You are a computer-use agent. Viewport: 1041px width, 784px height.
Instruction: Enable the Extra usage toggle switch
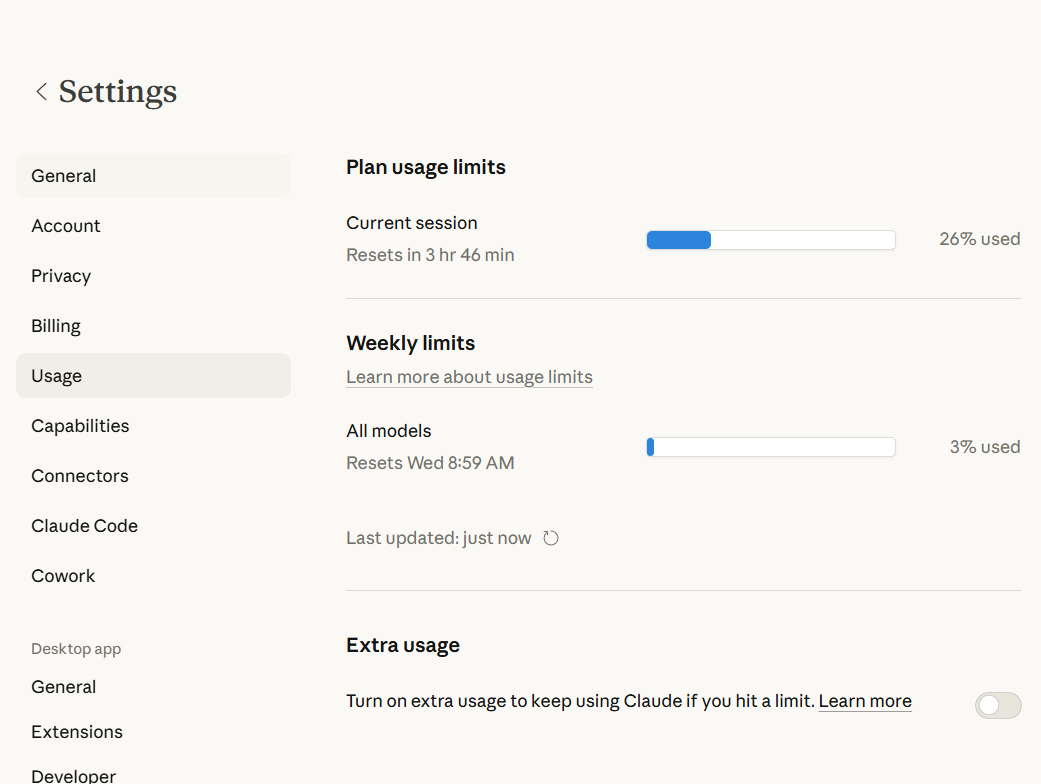pyautogui.click(x=997, y=705)
